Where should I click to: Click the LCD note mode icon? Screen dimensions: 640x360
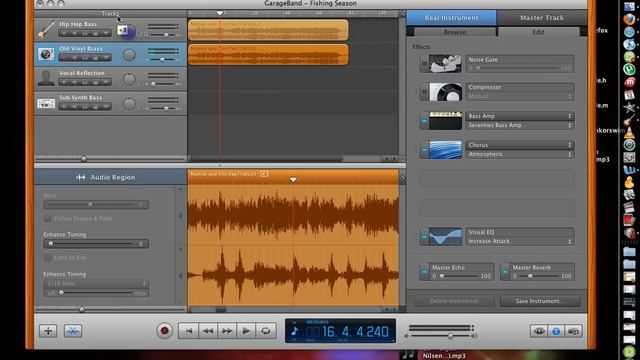point(295,331)
